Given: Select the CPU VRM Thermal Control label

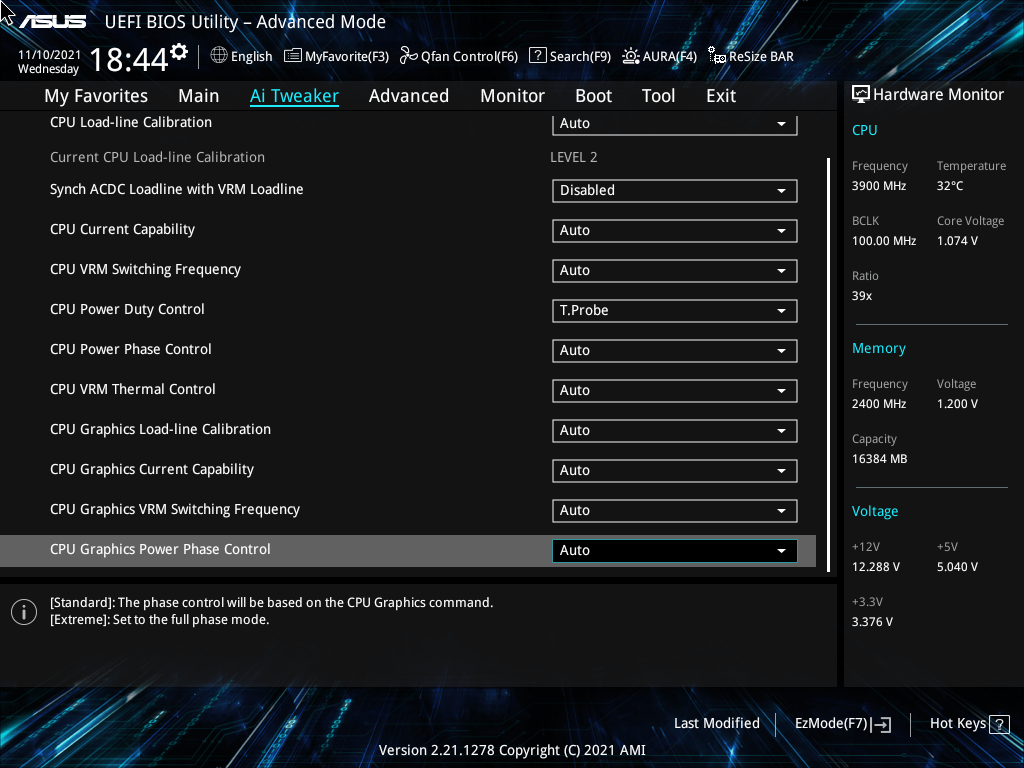Looking at the screenshot, I should pyautogui.click(x=133, y=389).
